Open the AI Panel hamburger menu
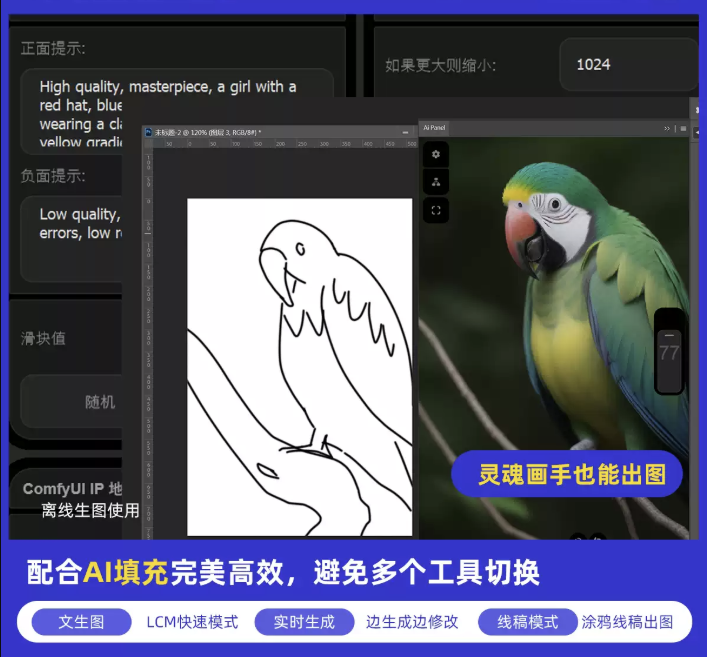 click(683, 129)
